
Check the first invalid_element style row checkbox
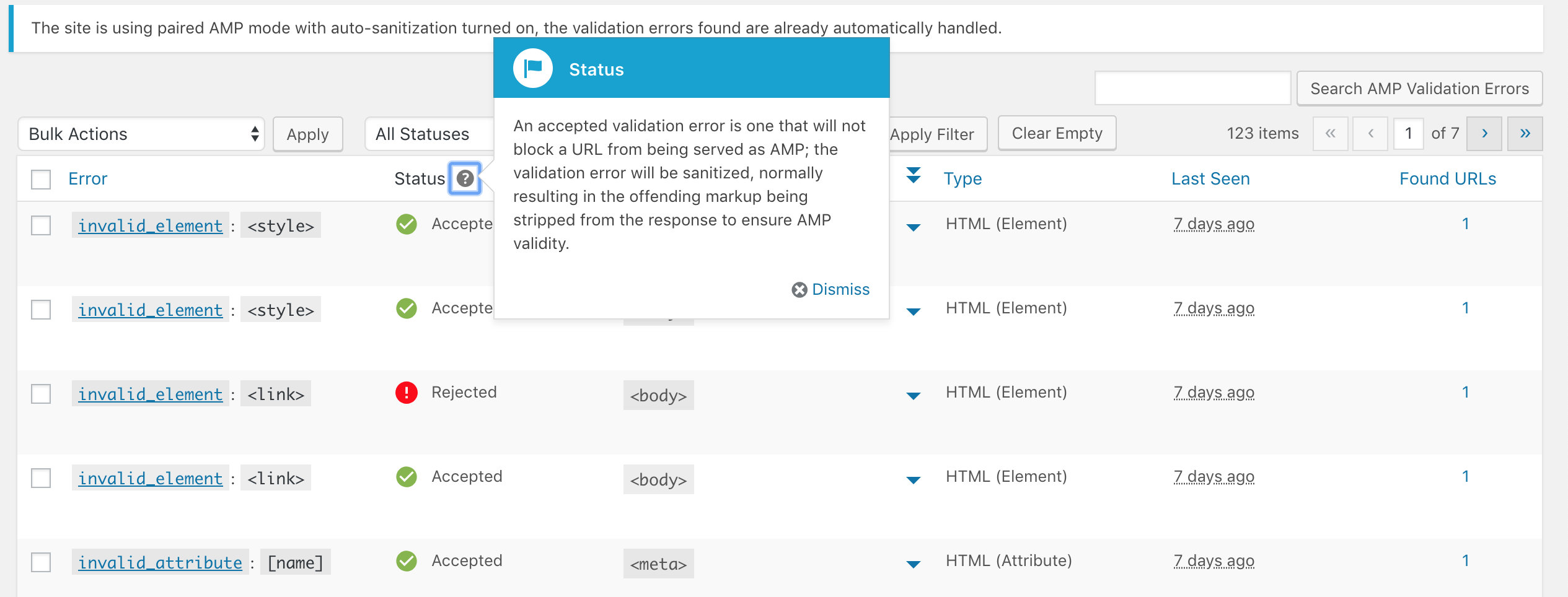41,225
